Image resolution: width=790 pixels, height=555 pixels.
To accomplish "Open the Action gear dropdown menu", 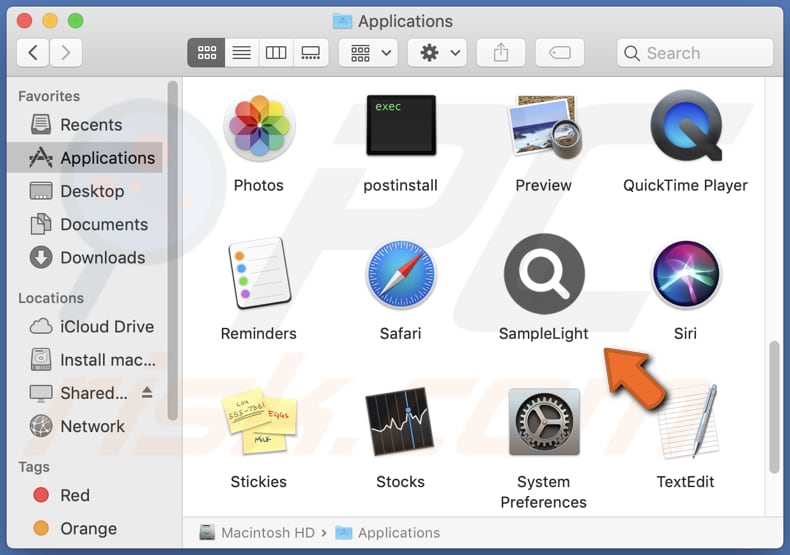I will 440,53.
